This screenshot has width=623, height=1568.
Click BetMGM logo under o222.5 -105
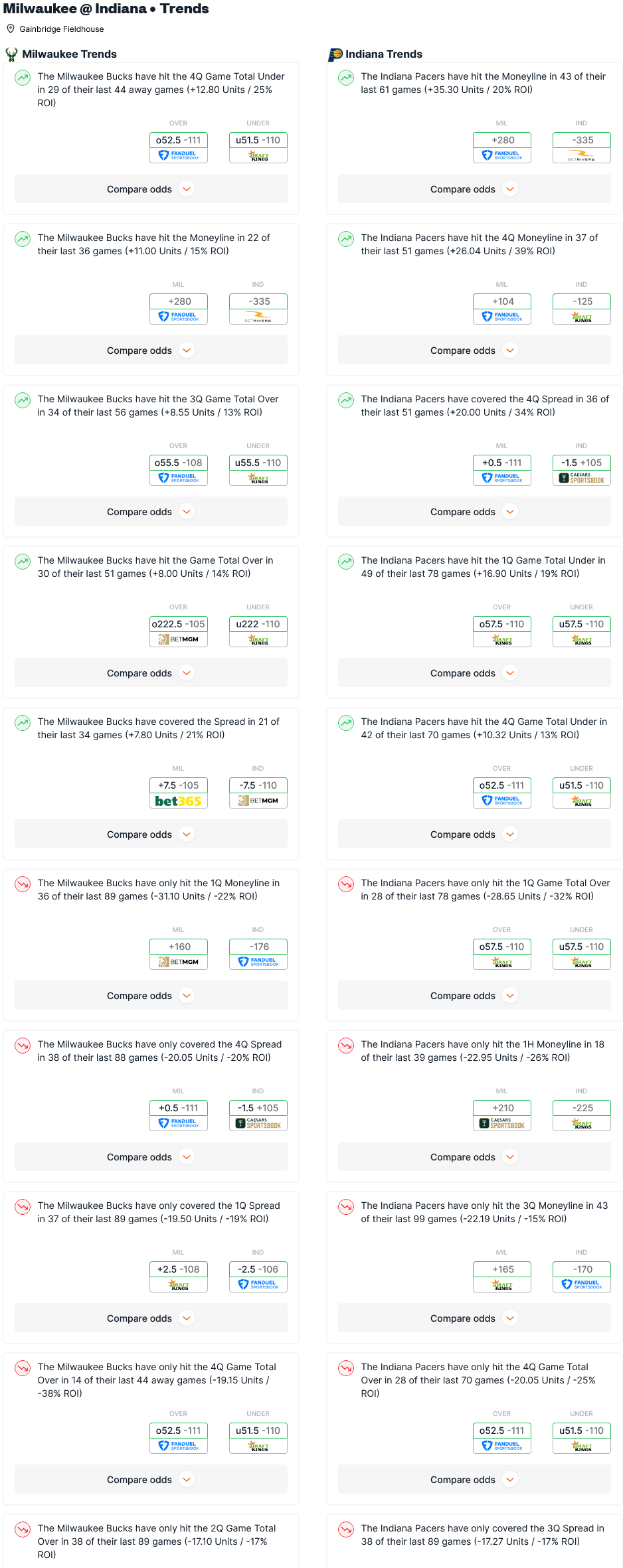pos(178,639)
